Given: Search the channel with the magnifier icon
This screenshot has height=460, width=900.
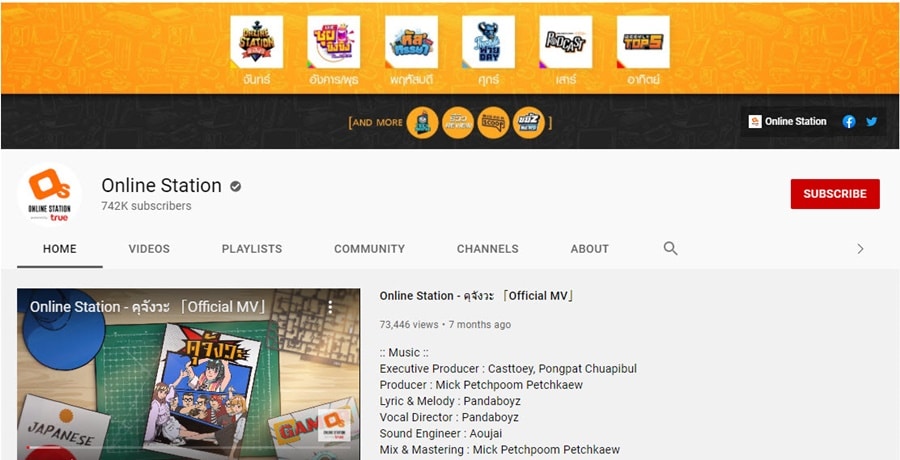Looking at the screenshot, I should (x=670, y=248).
